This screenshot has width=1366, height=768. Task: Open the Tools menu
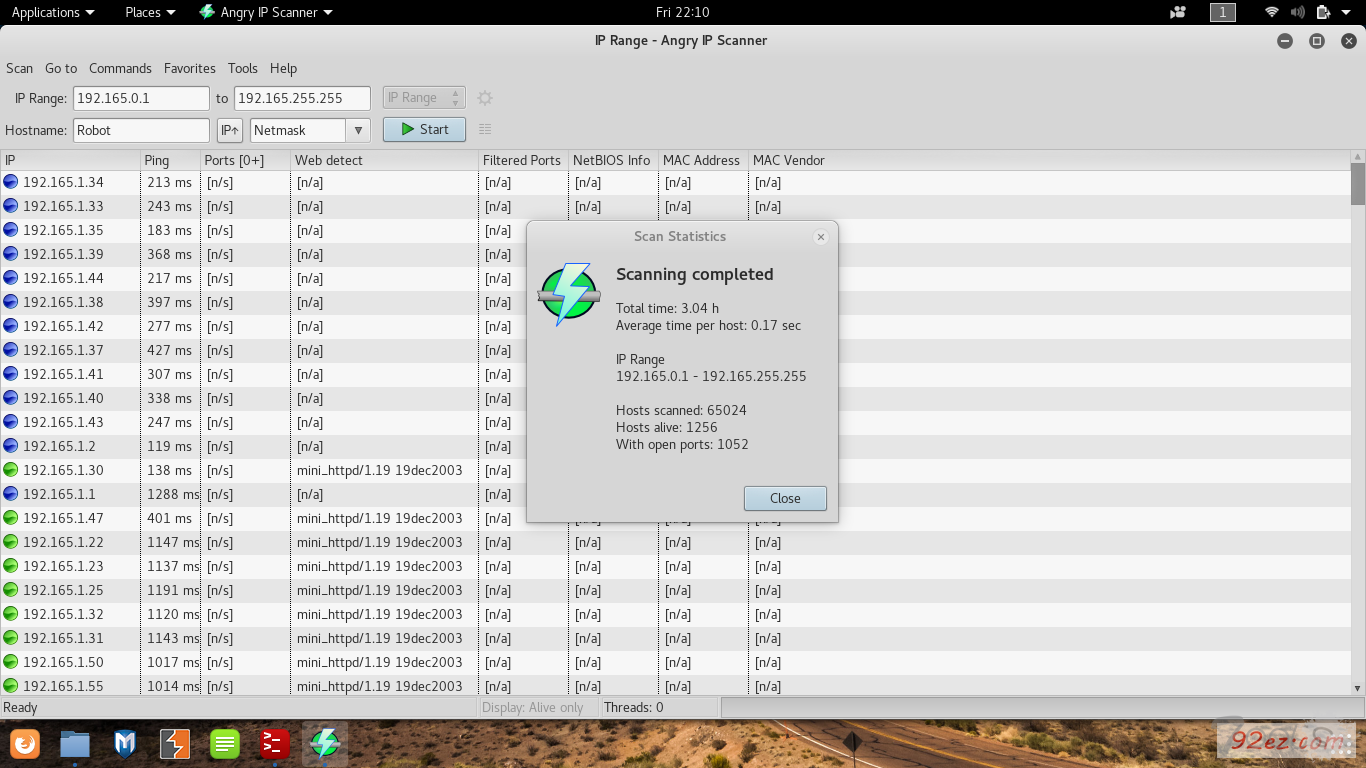coord(243,68)
